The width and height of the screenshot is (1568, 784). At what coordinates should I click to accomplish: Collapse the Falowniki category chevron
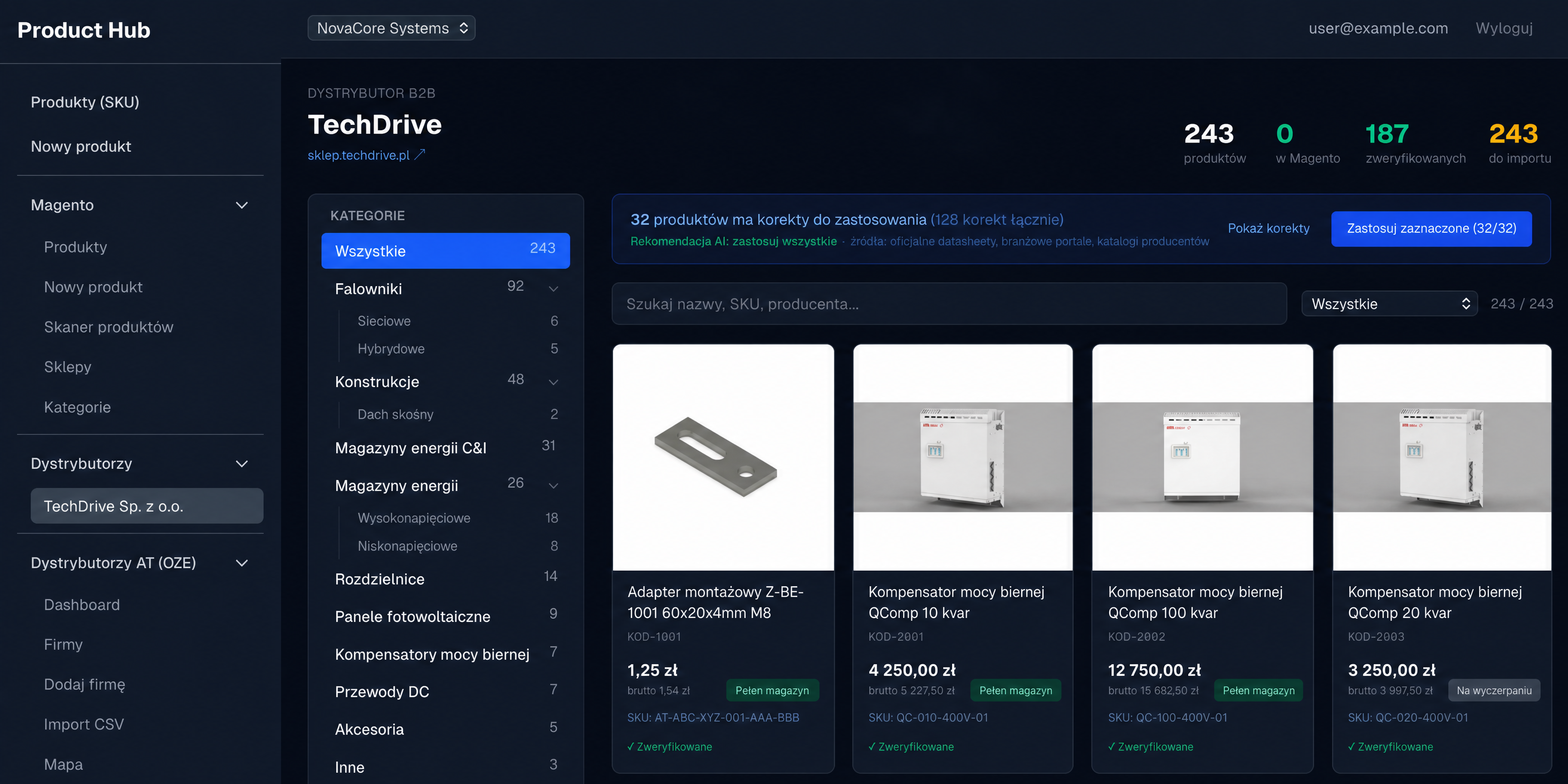pos(553,288)
